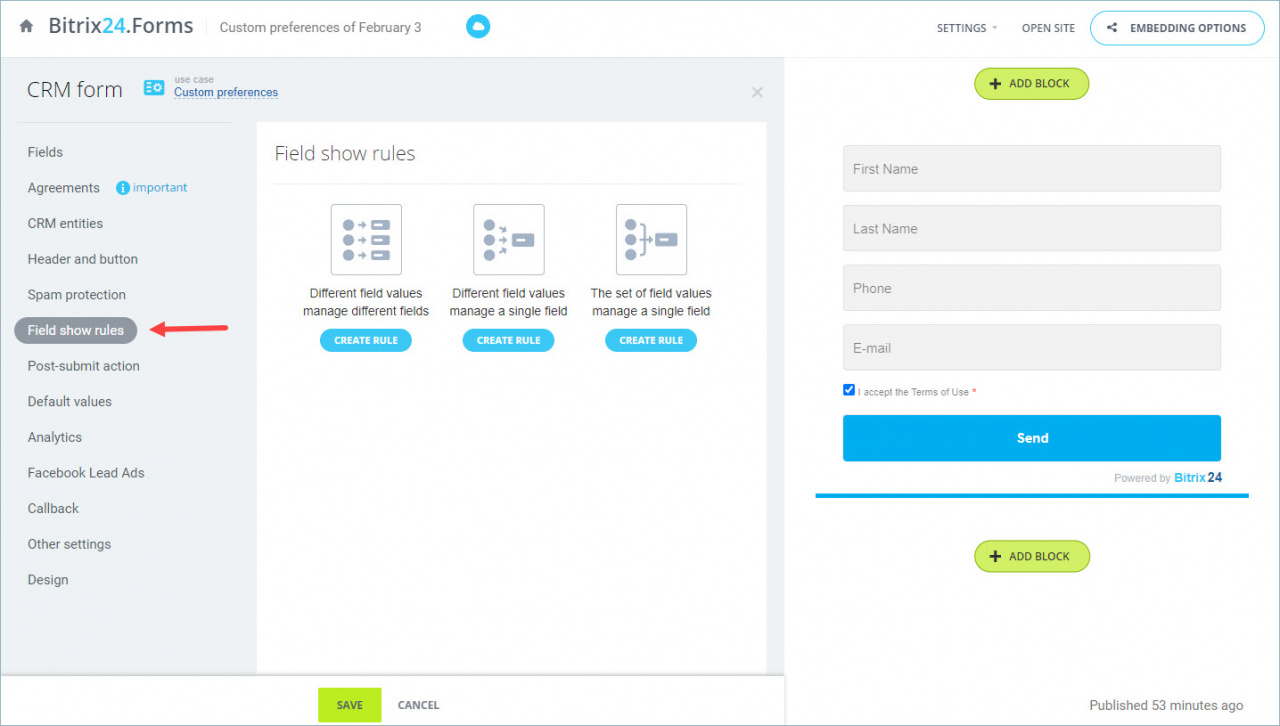Click the blue cloud status icon
The image size is (1280, 726).
point(478,27)
